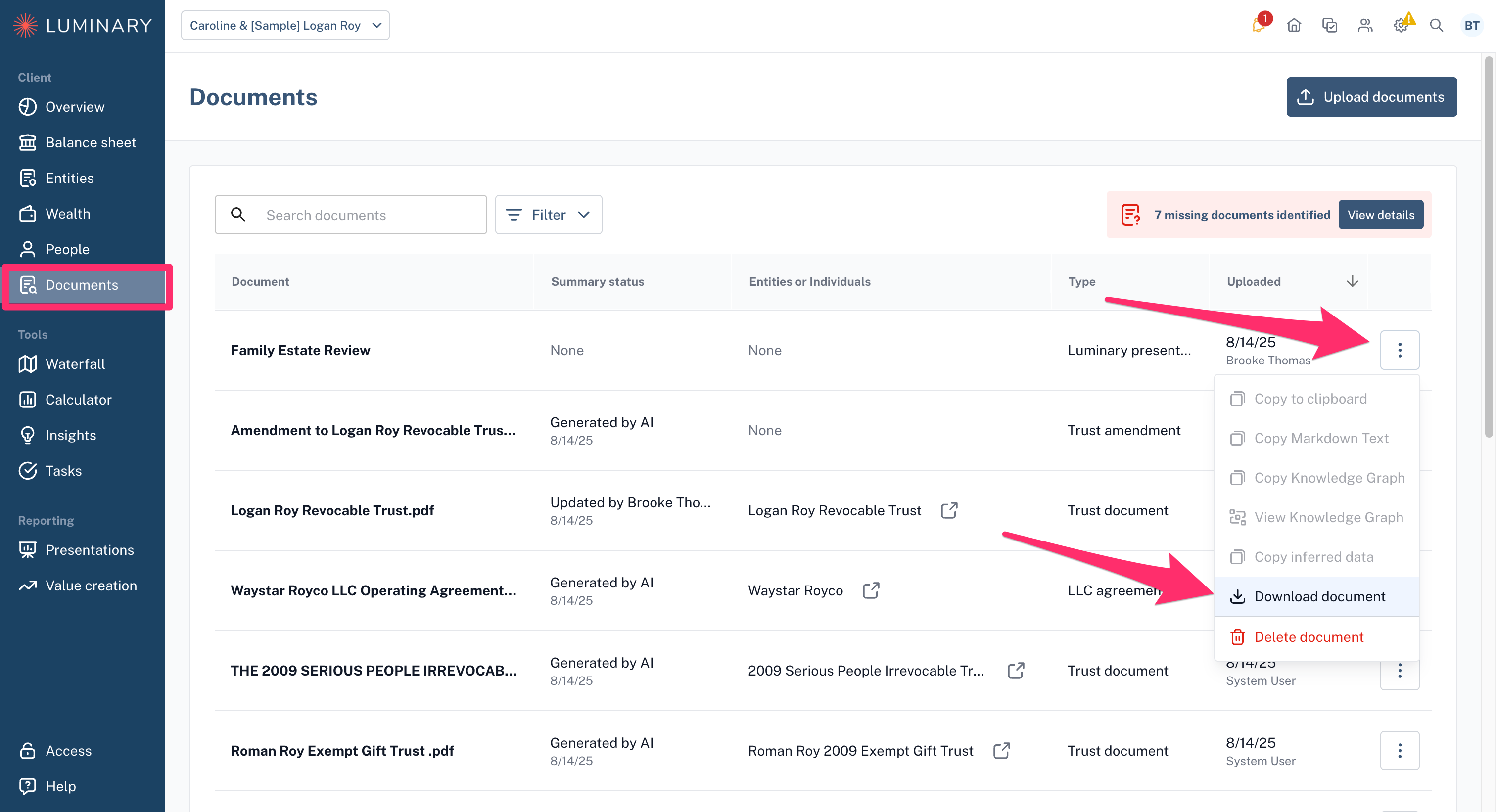Click the page vertical scrollbar

click(x=1489, y=247)
